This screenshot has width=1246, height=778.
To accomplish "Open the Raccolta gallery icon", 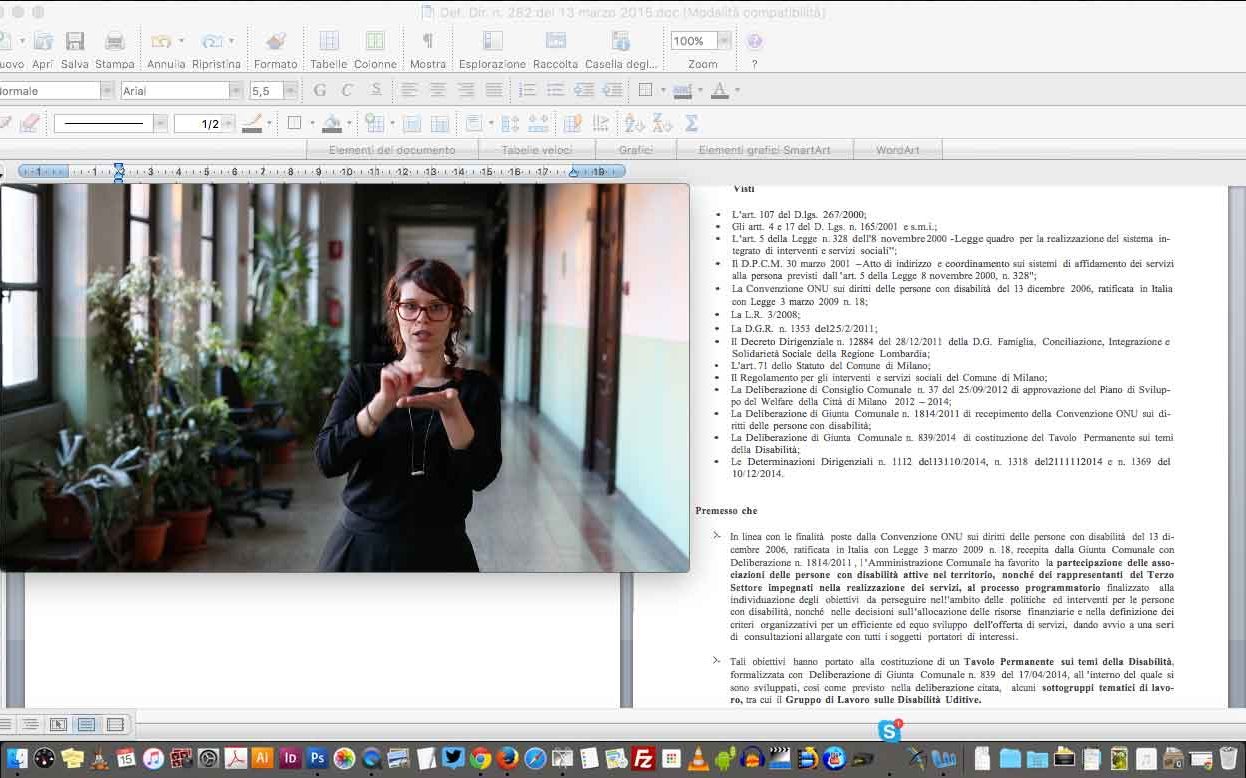I will 555,42.
